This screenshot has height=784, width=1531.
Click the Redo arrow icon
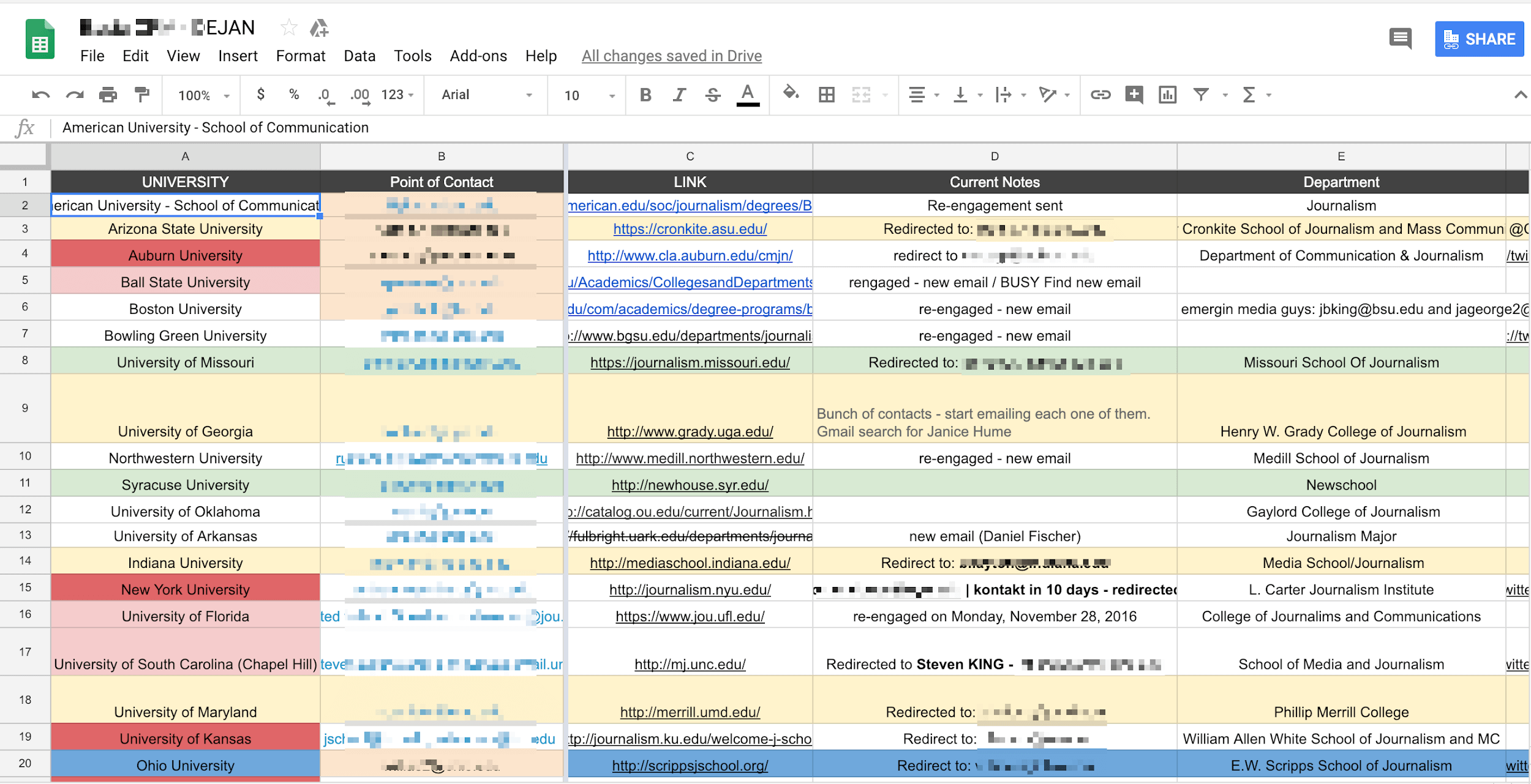[x=75, y=95]
